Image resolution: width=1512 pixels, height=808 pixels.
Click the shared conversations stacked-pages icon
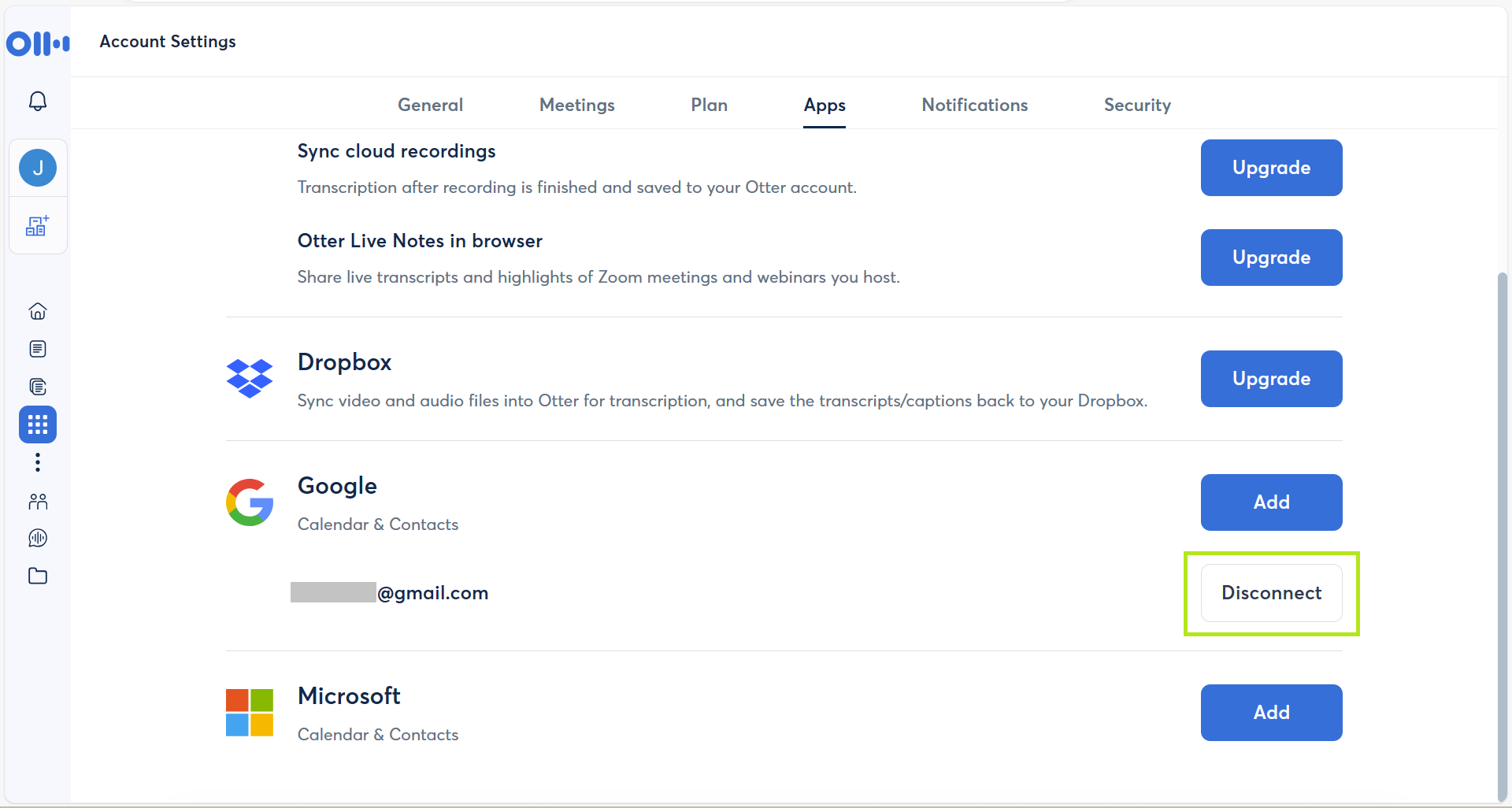(x=37, y=387)
